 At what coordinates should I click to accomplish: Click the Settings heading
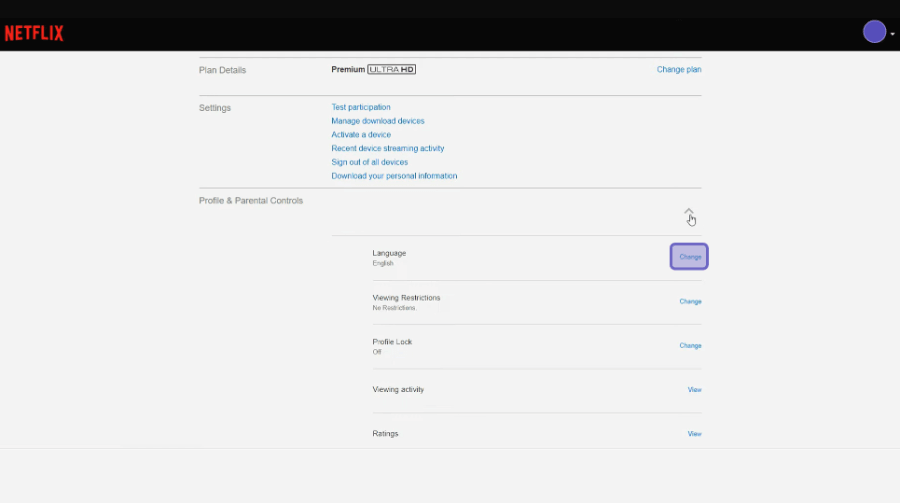pyautogui.click(x=215, y=108)
